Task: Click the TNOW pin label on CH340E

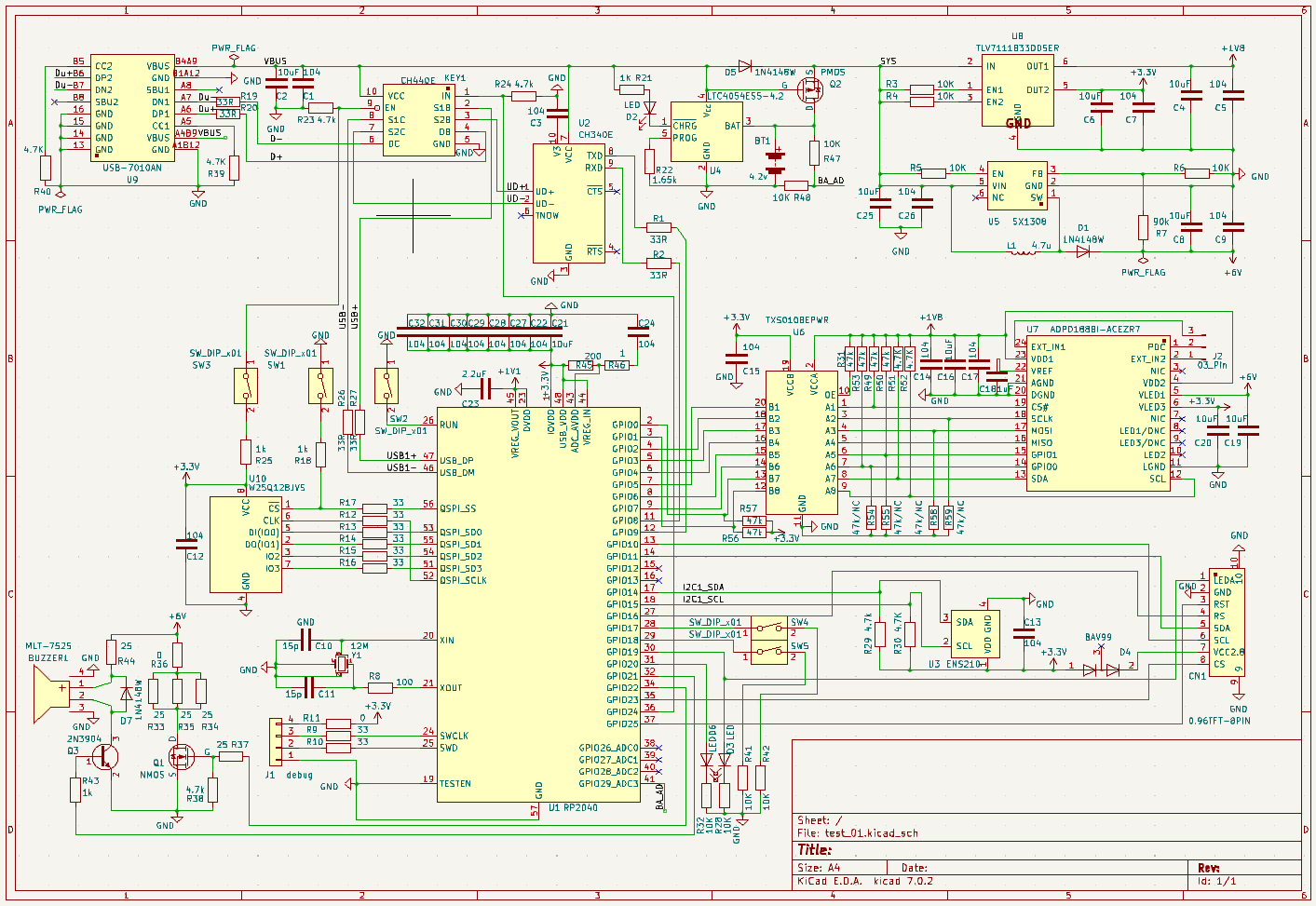Action: point(547,215)
